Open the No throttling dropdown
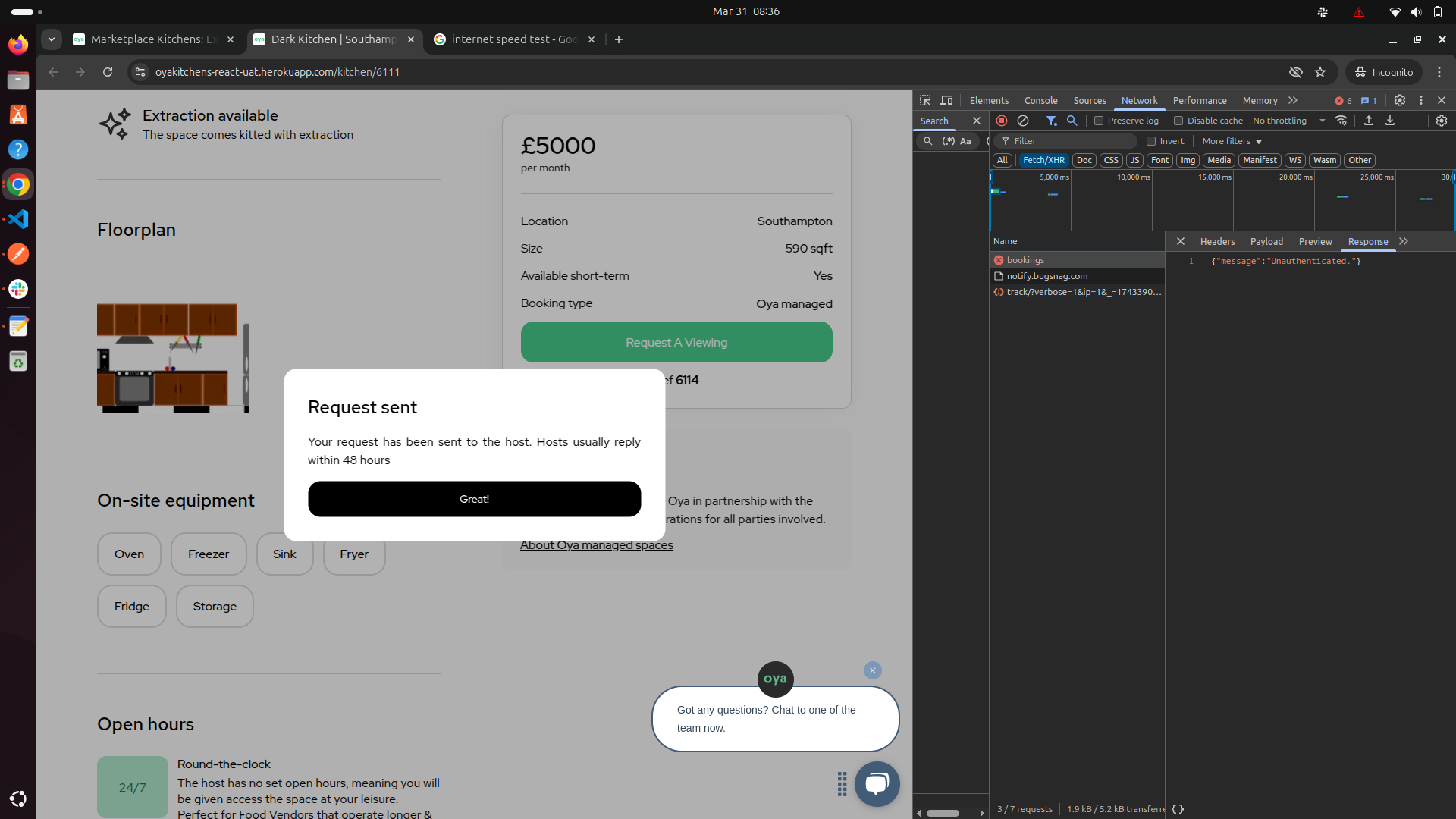Image resolution: width=1456 pixels, height=819 pixels. point(1288,121)
